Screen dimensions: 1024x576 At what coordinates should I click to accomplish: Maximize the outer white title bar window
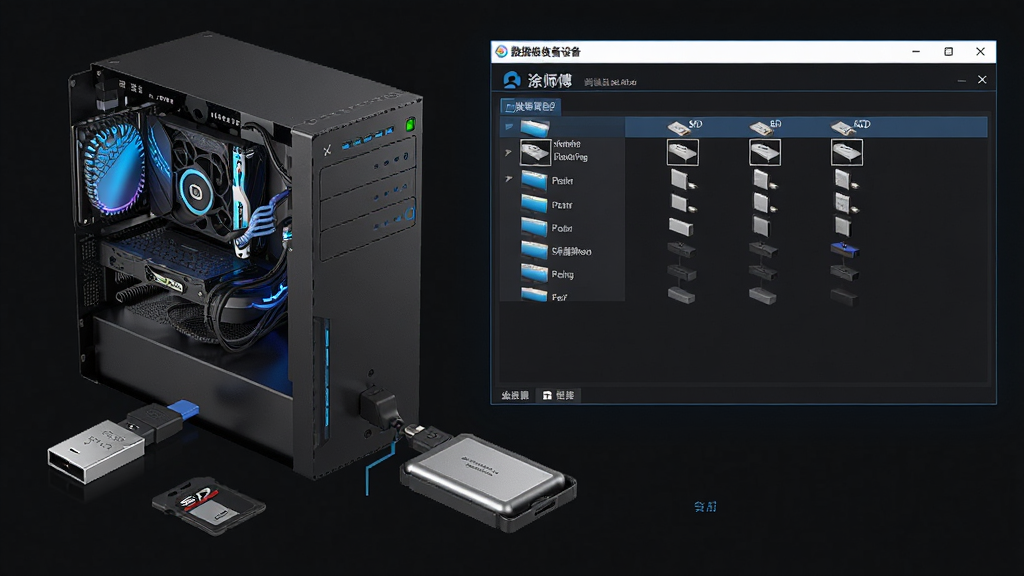(948, 52)
